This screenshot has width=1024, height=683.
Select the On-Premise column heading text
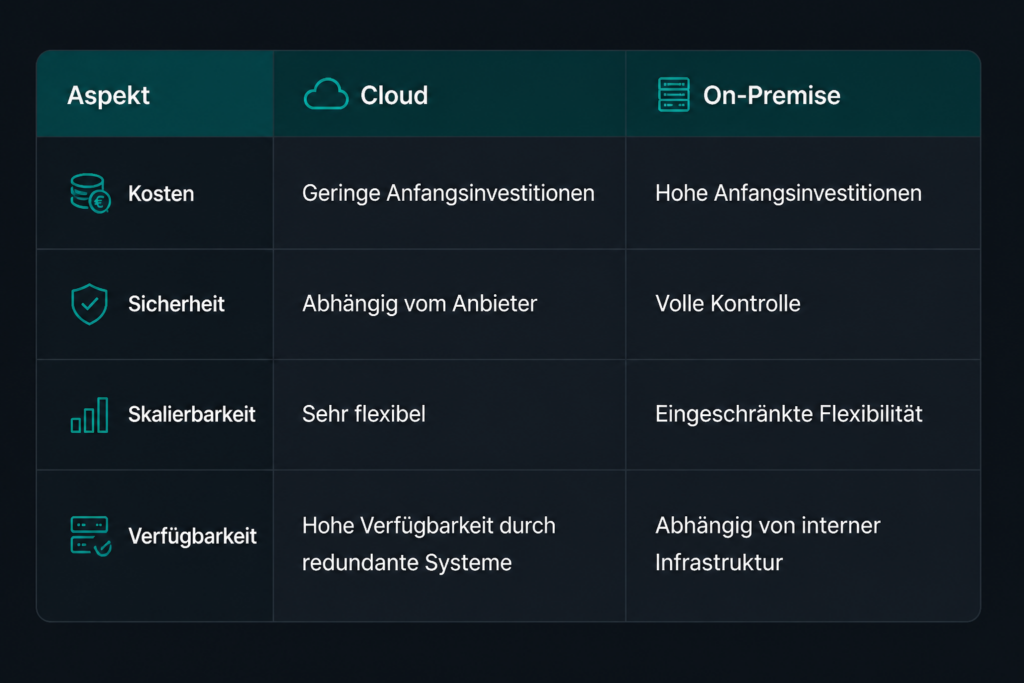(x=771, y=95)
